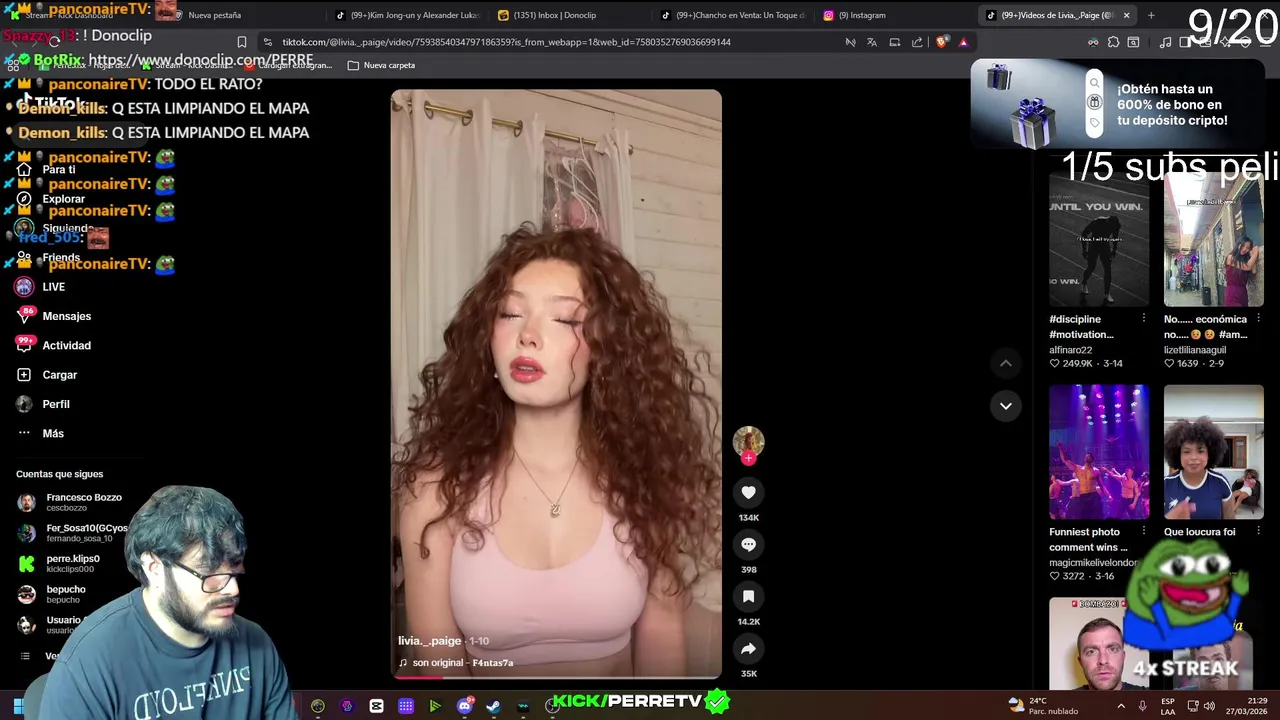Screen dimensions: 1280x720
Task: Open Actividad notifications in sidebar
Action: pos(54,345)
